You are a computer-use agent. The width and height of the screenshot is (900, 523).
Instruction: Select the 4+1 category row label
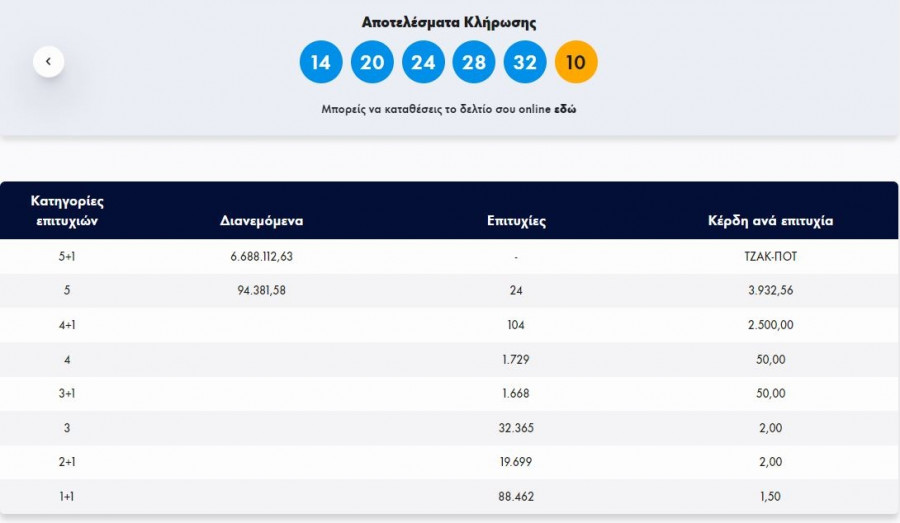(x=67, y=325)
